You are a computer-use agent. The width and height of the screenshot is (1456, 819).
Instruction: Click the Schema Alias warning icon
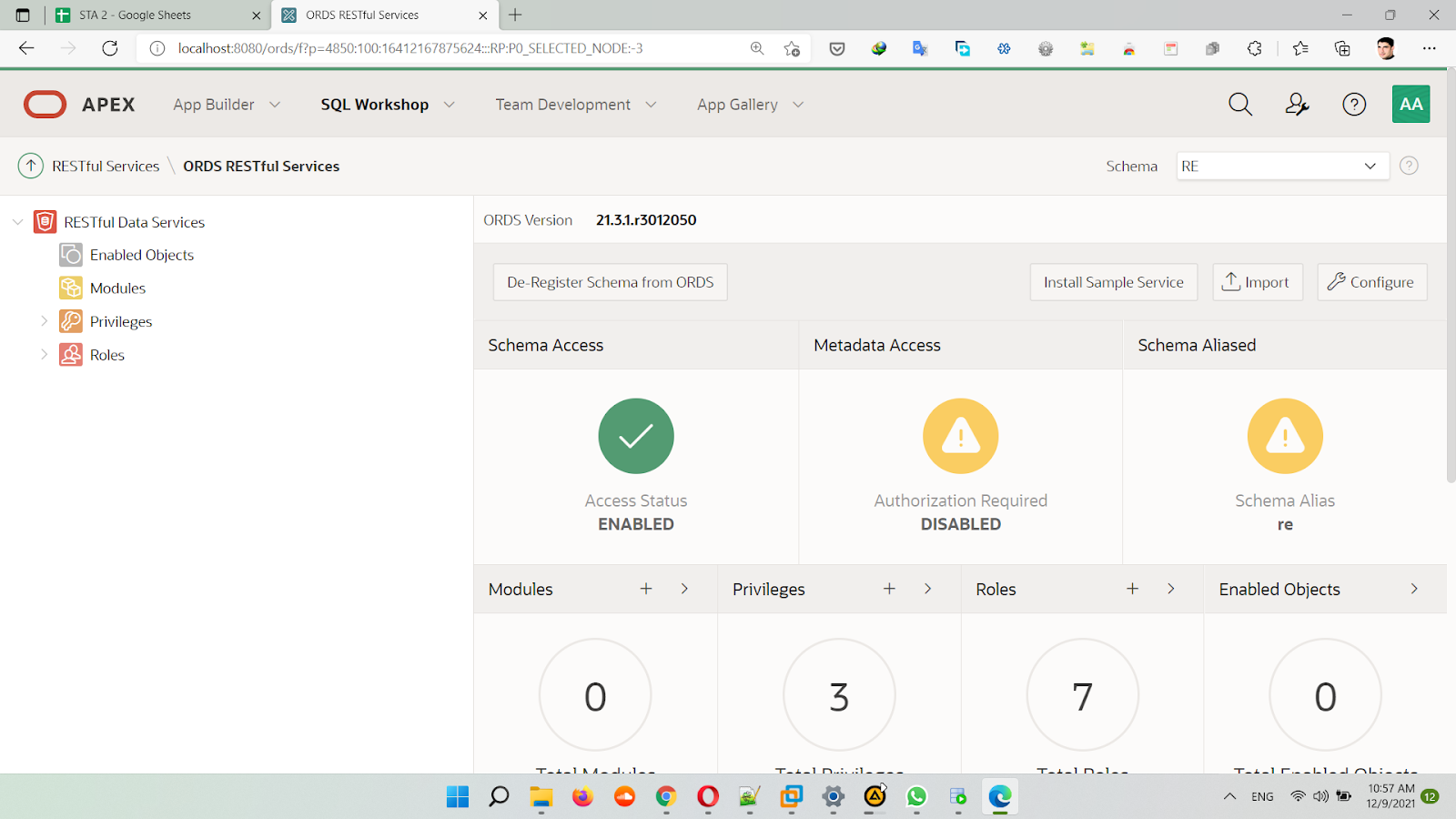coord(1285,436)
